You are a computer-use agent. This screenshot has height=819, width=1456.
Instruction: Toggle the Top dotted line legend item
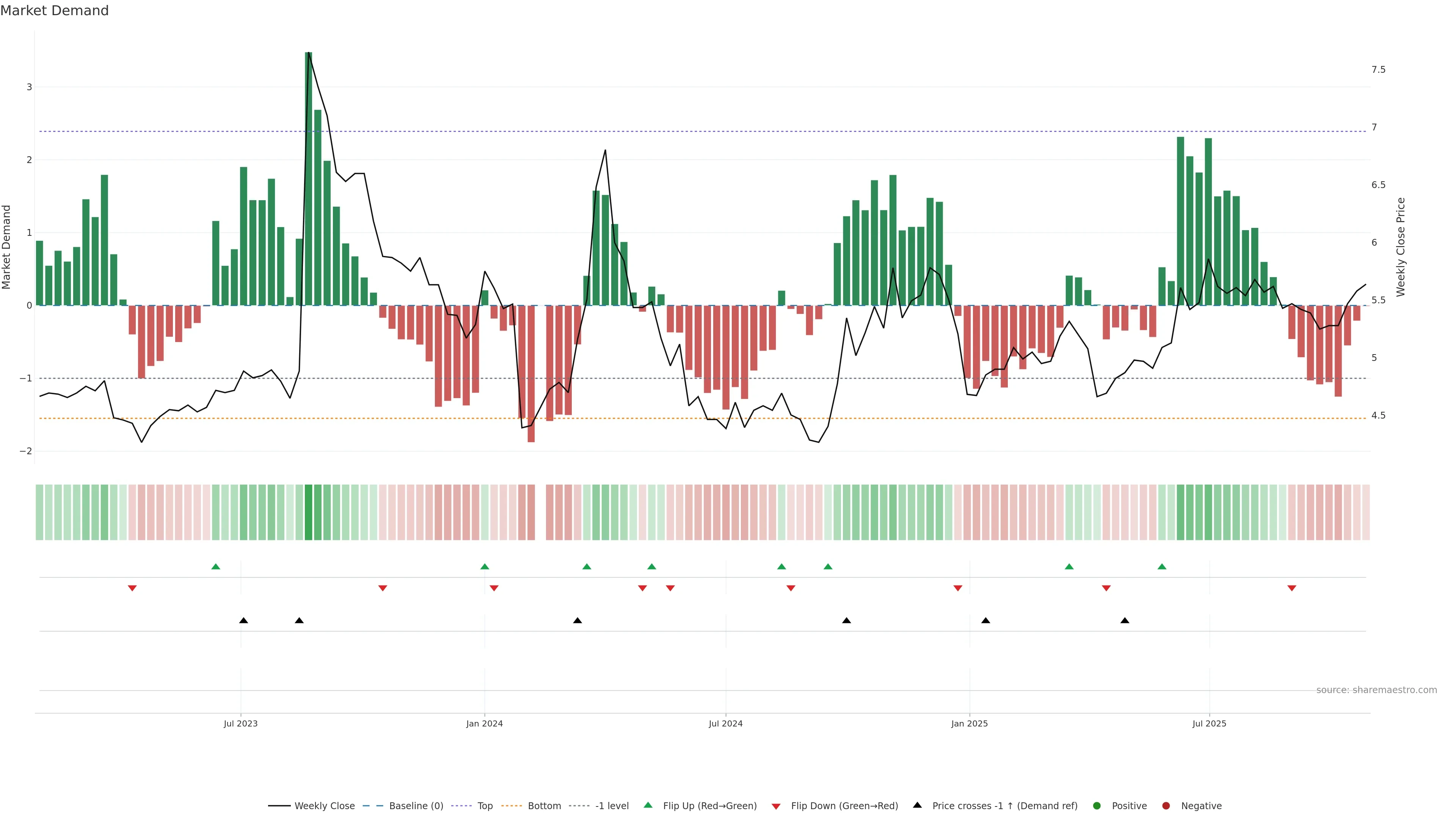tap(485, 806)
